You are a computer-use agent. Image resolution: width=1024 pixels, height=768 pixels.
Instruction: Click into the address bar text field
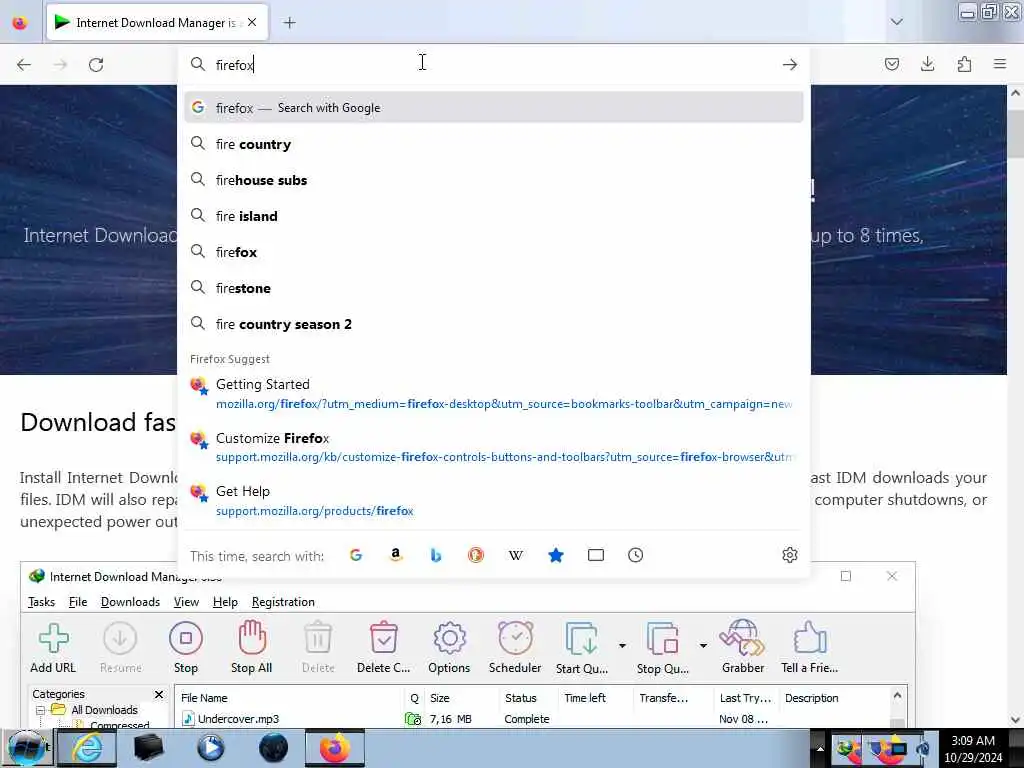coord(494,65)
